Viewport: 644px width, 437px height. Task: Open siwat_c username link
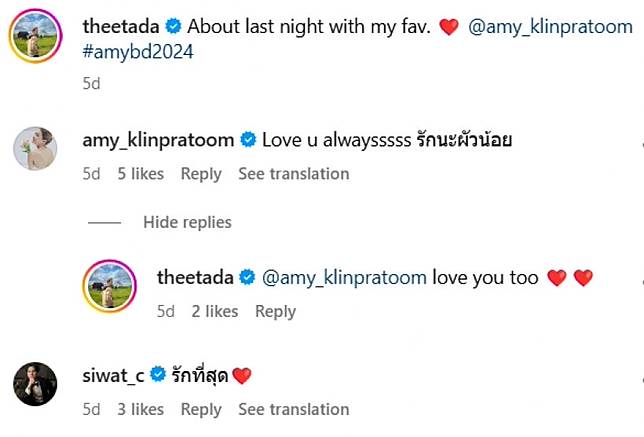(x=113, y=375)
